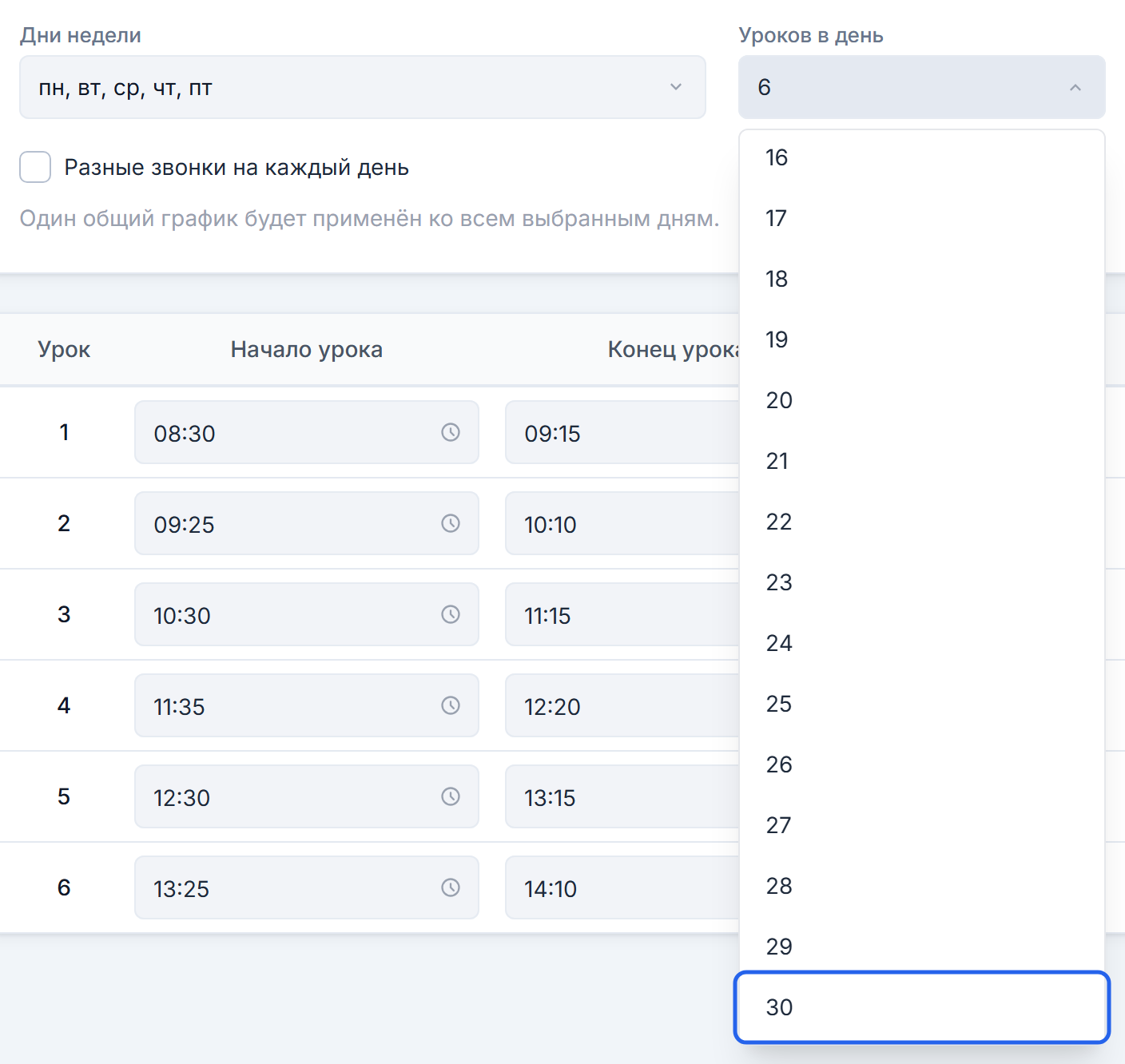Click the "Урок" column header
Viewport: 1125px width, 1064px height.
(x=64, y=350)
